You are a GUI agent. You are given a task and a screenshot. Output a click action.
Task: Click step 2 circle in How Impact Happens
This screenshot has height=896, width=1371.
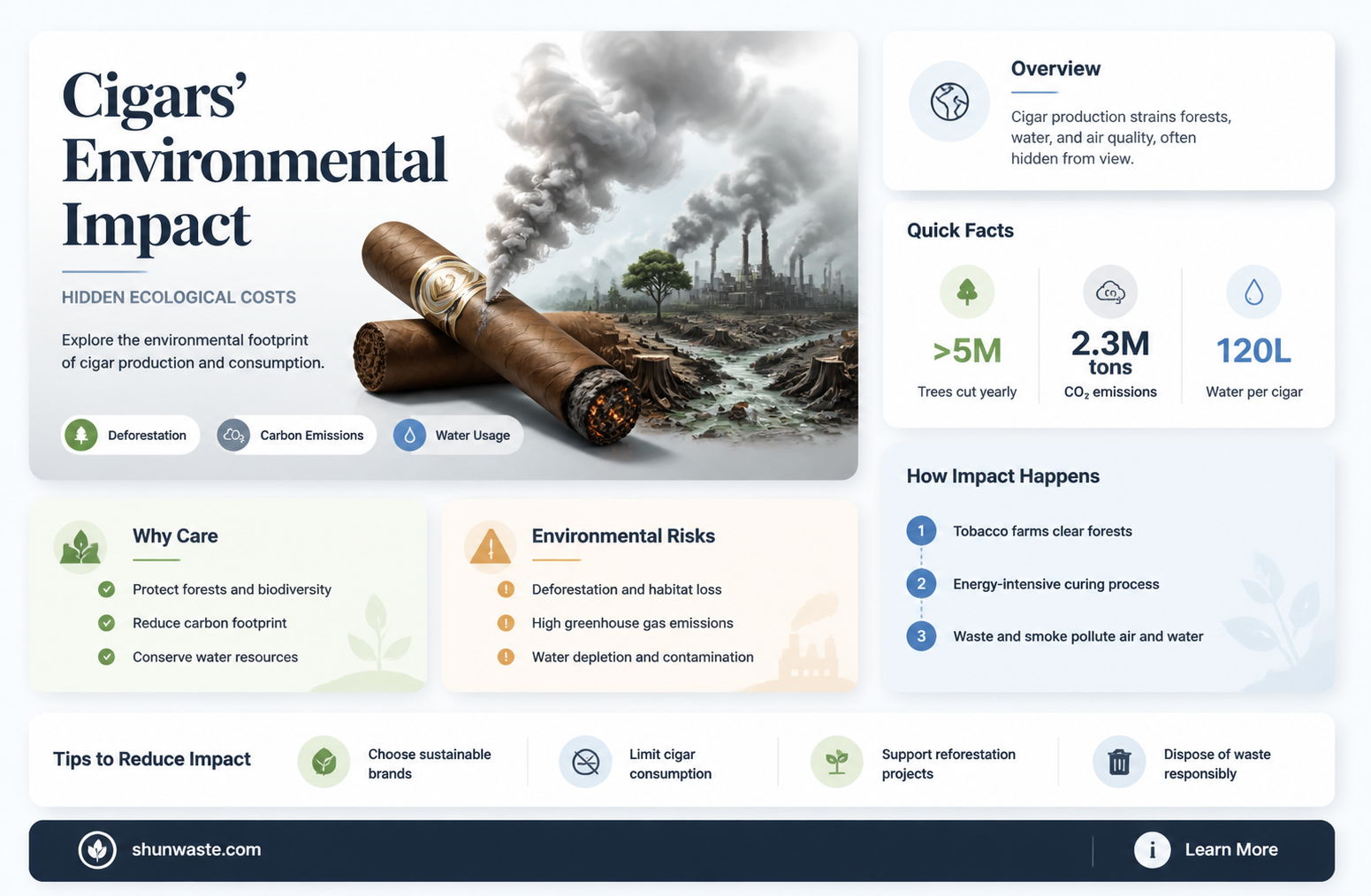(921, 583)
